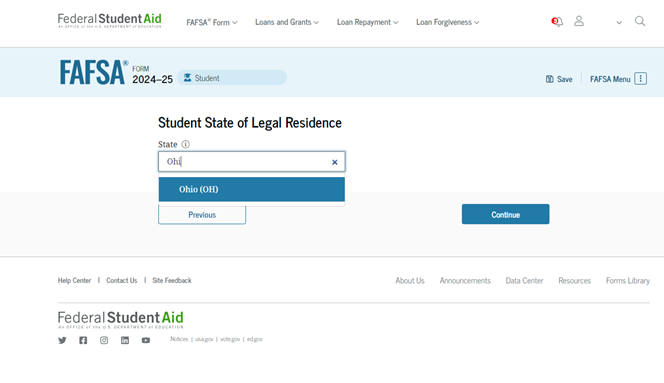This screenshot has width=664, height=383.
Task: Expand the Loan Repayment menu
Action: 367,22
